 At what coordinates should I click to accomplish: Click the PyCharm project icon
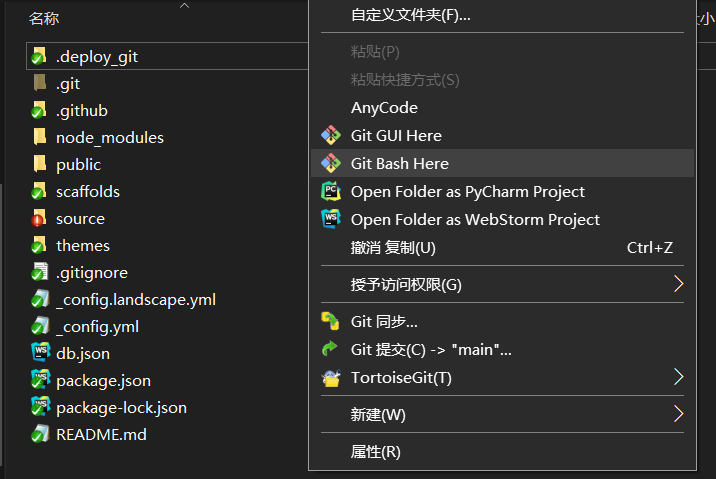click(331, 191)
